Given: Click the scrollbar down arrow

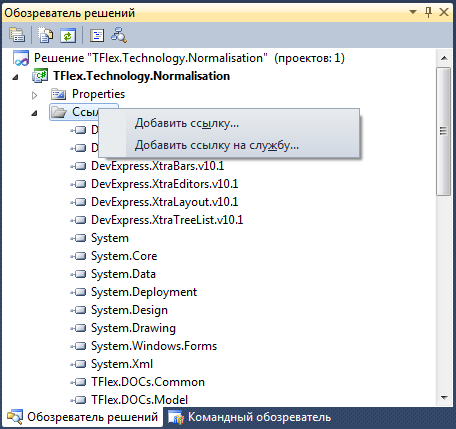Looking at the screenshot, I should click(x=444, y=397).
